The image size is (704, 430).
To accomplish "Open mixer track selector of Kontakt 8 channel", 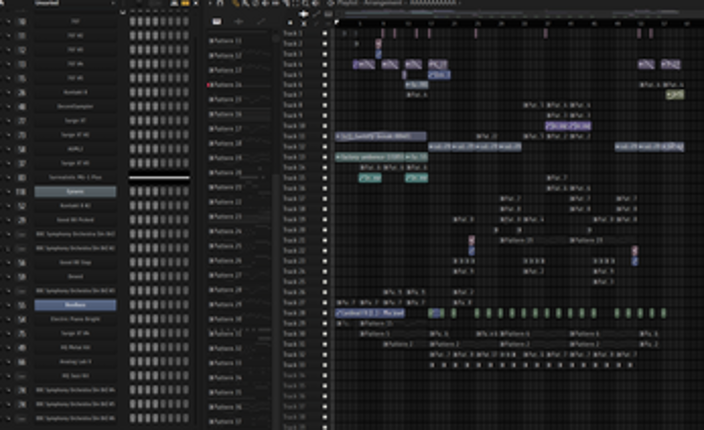I will (x=21, y=92).
